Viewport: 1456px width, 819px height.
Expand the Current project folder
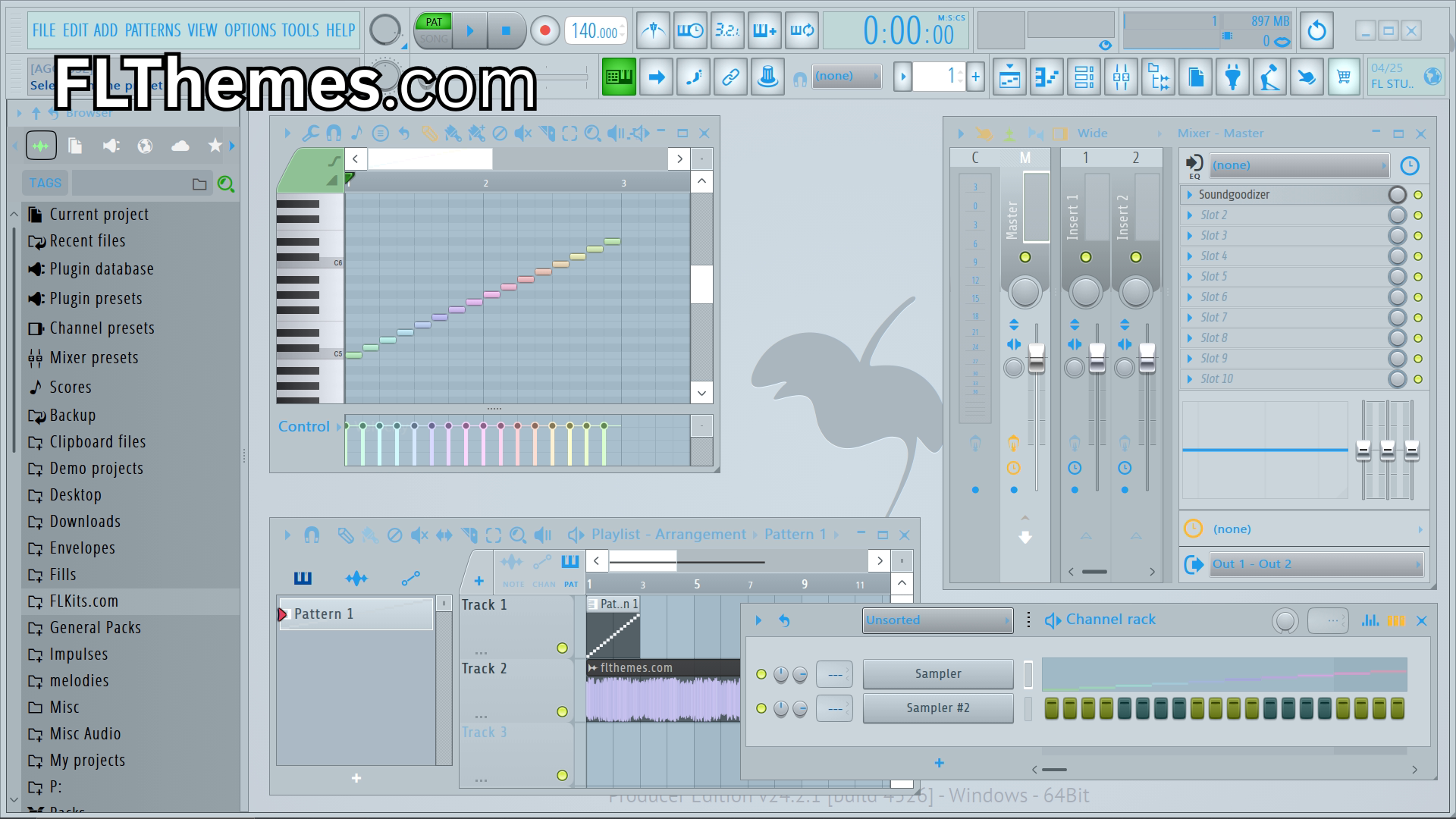[99, 215]
